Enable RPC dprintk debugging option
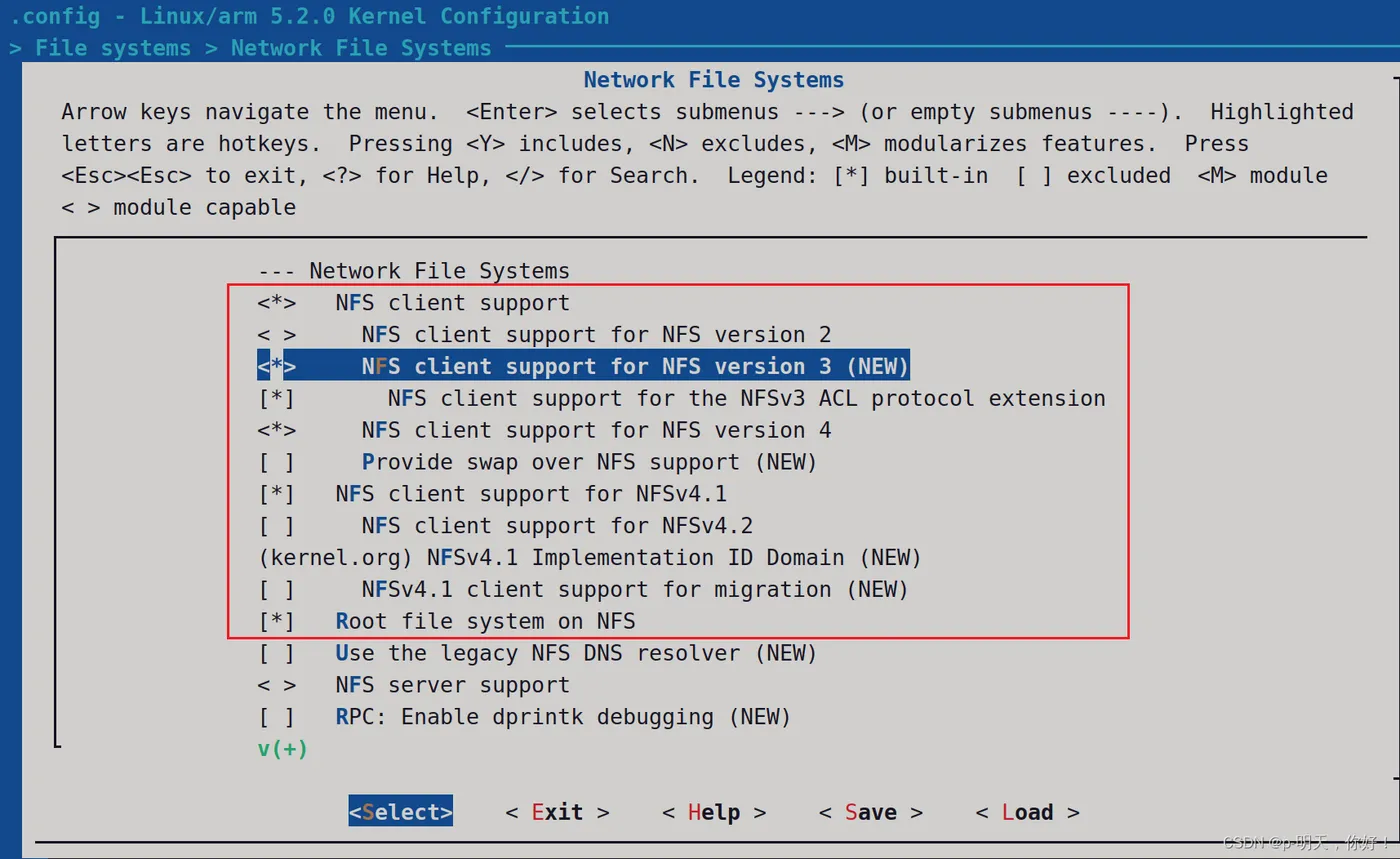 pos(277,718)
